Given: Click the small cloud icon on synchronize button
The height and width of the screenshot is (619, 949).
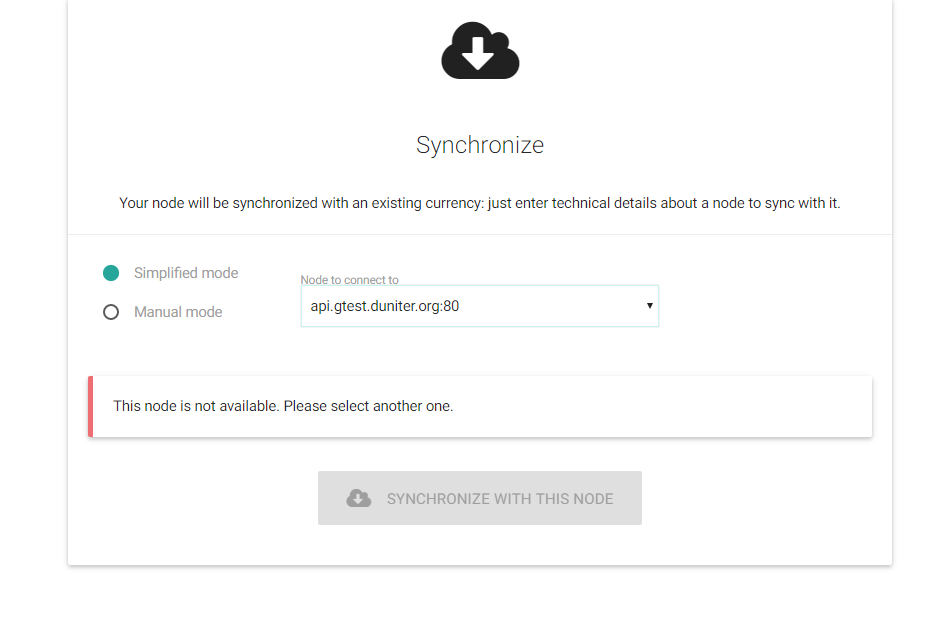Looking at the screenshot, I should point(358,498).
